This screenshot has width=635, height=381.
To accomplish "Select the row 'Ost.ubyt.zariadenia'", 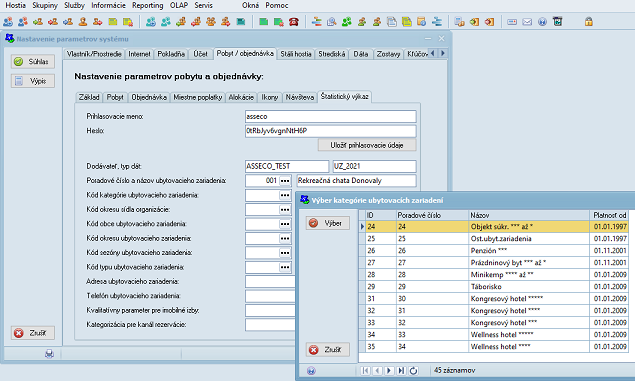I will (x=494, y=238).
